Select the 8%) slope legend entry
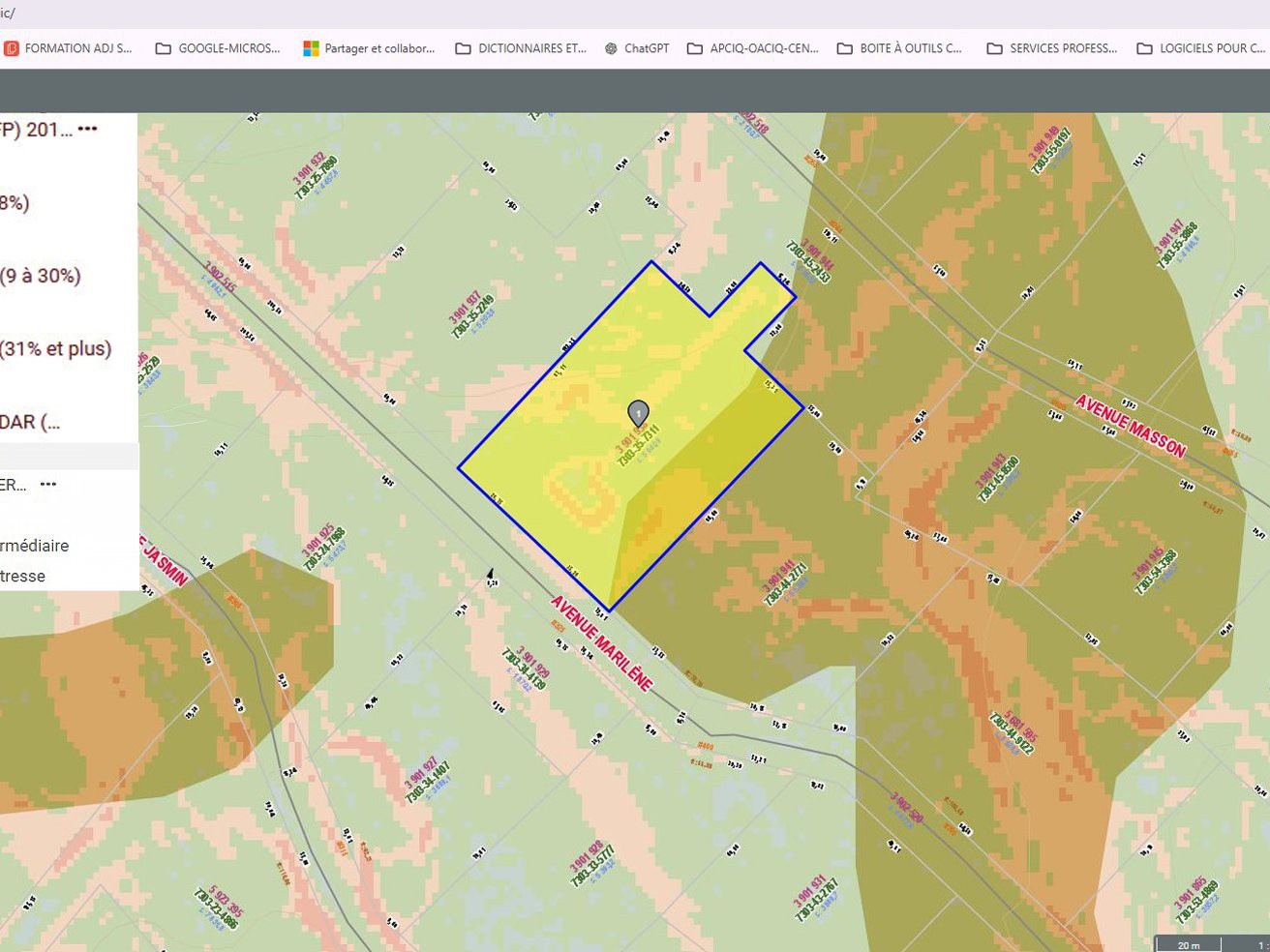This screenshot has height=952, width=1270. pos(15,202)
